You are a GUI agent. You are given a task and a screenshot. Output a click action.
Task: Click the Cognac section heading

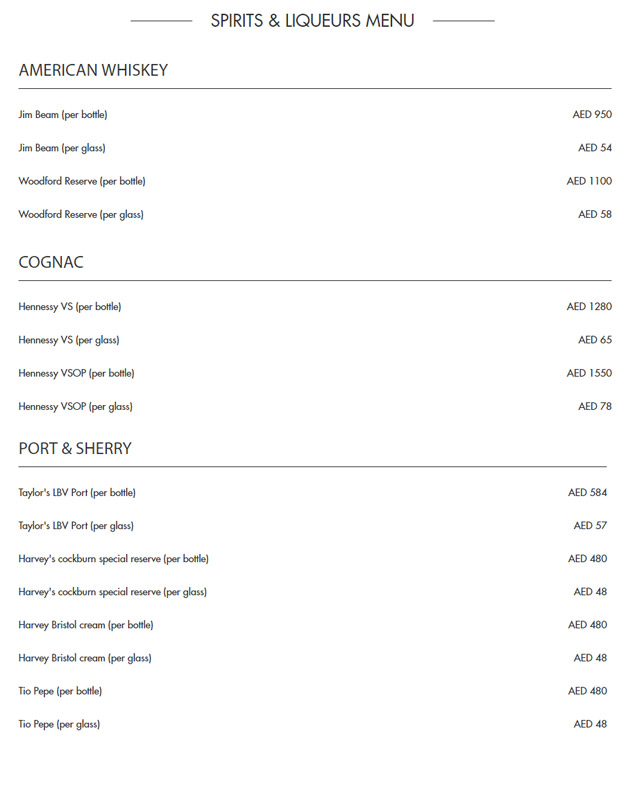[51, 262]
